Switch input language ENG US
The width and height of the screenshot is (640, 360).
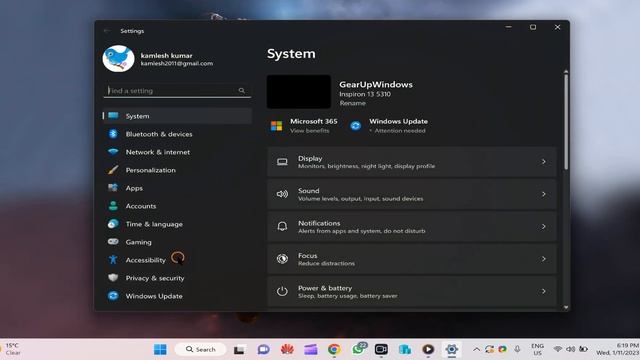point(537,349)
